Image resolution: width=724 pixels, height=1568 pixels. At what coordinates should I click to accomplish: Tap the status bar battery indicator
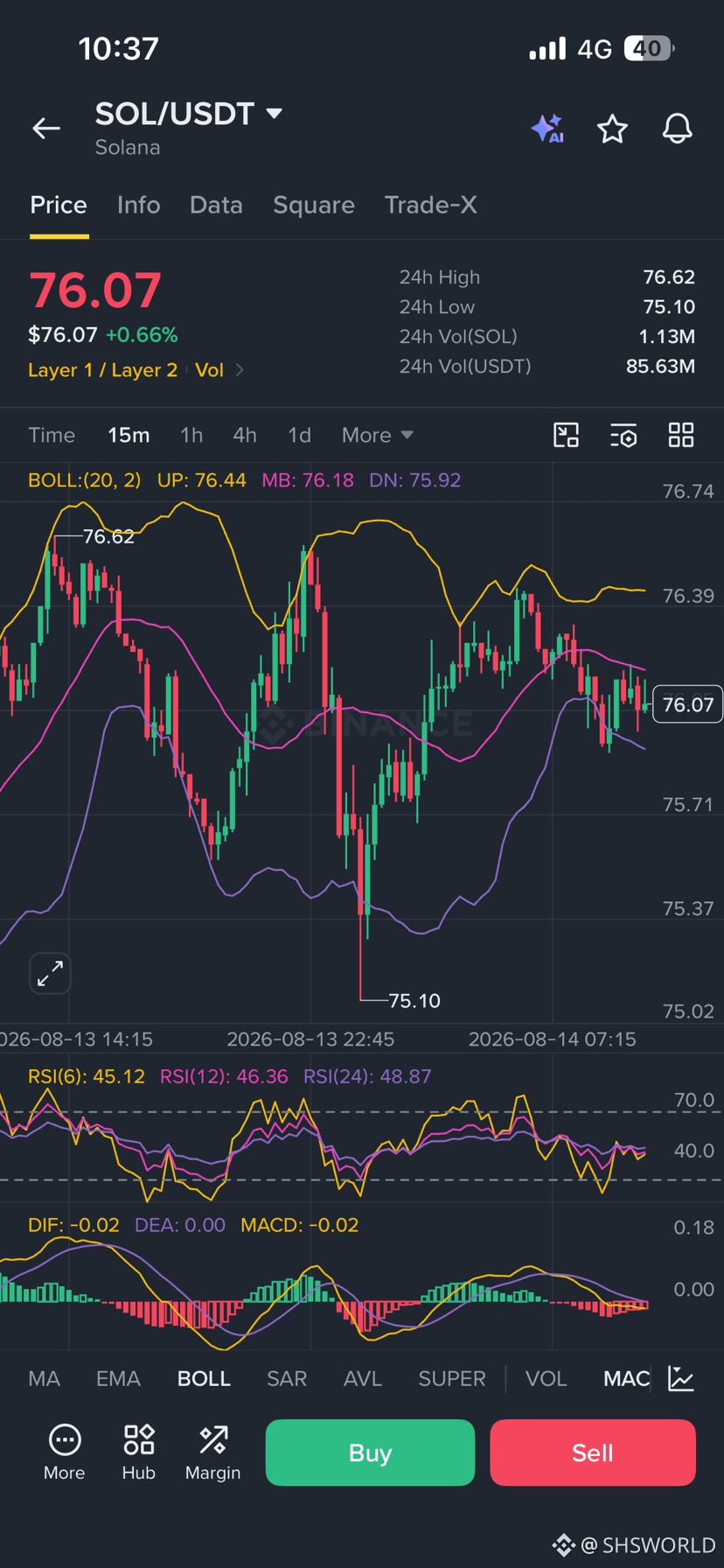pos(650,48)
